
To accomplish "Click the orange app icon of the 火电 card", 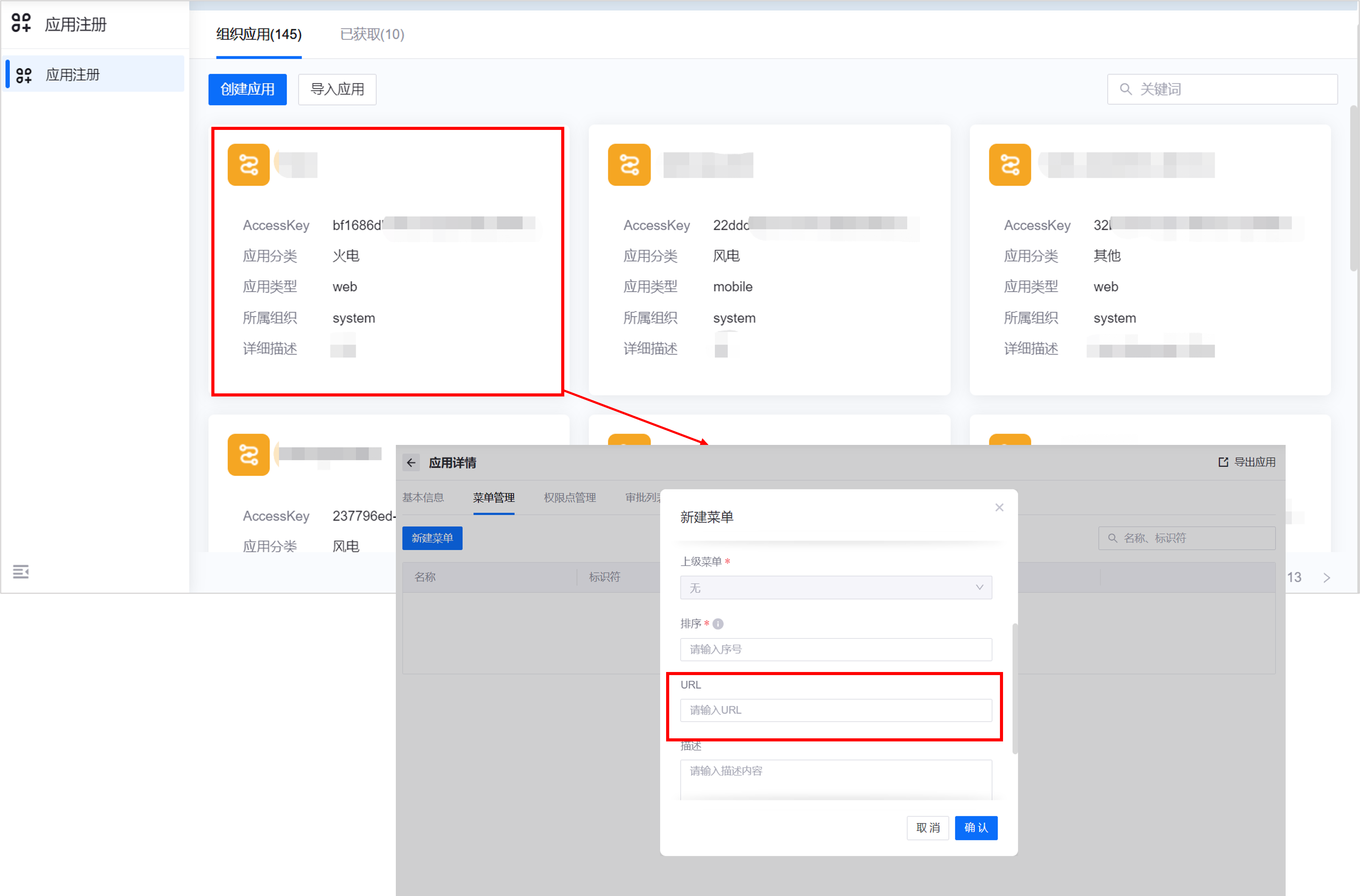I will [249, 164].
